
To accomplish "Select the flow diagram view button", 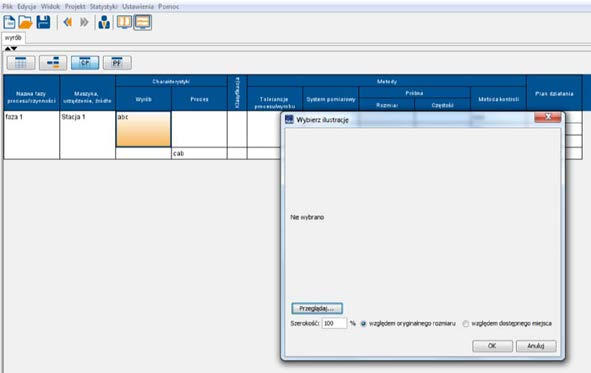I will click(53, 63).
